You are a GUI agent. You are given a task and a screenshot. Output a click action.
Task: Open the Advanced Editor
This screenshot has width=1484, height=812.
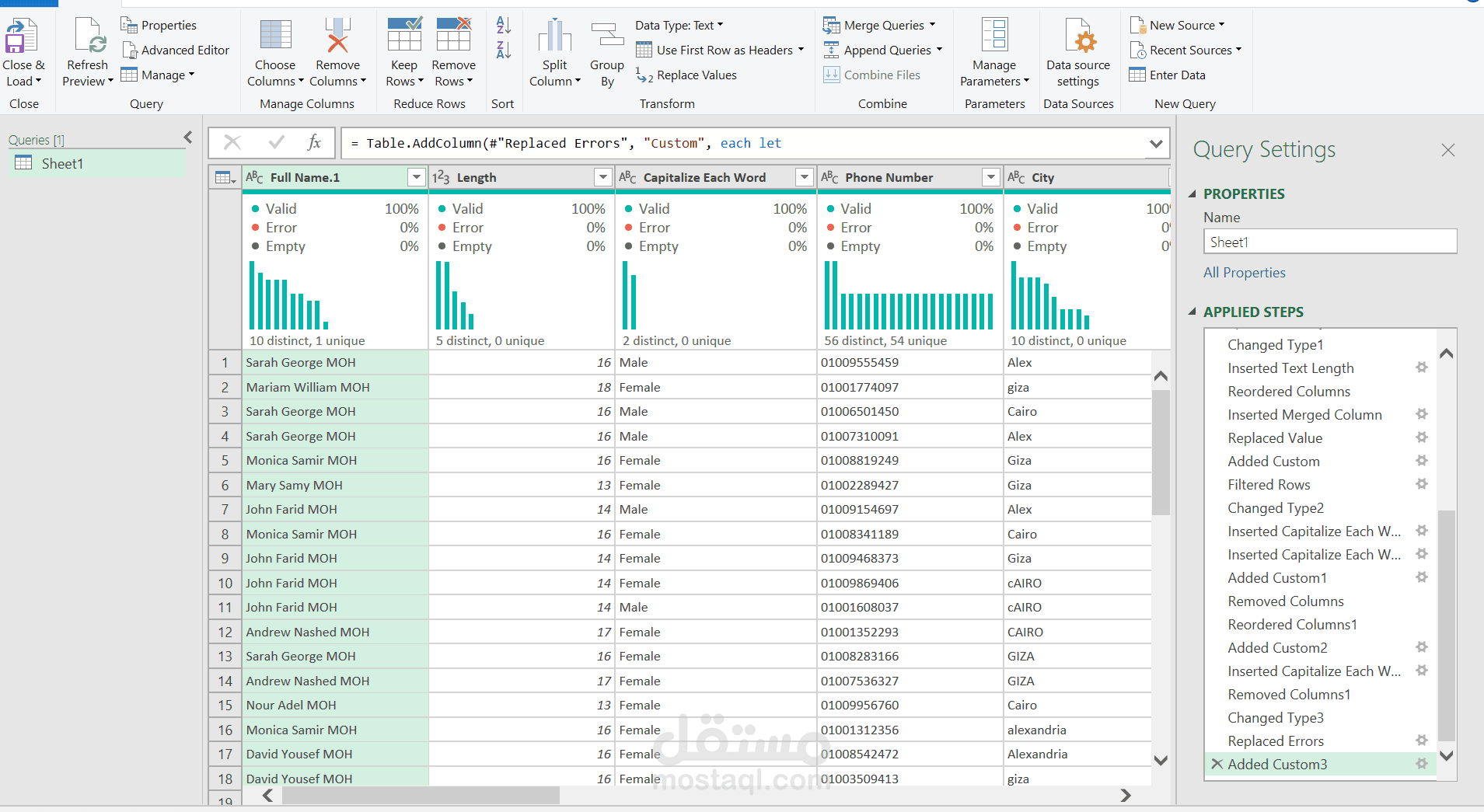176,50
